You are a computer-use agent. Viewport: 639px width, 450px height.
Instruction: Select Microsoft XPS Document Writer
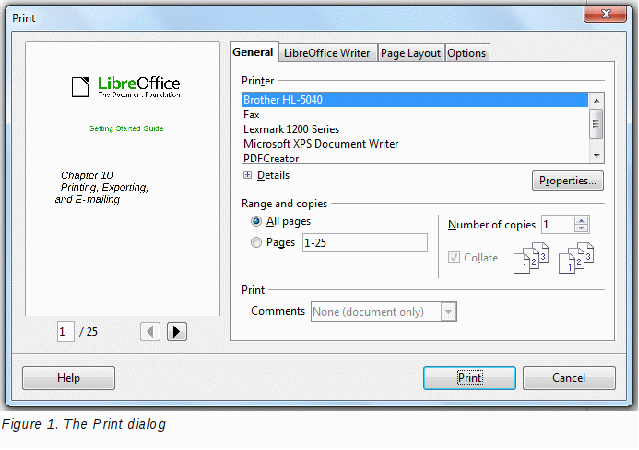(x=415, y=144)
